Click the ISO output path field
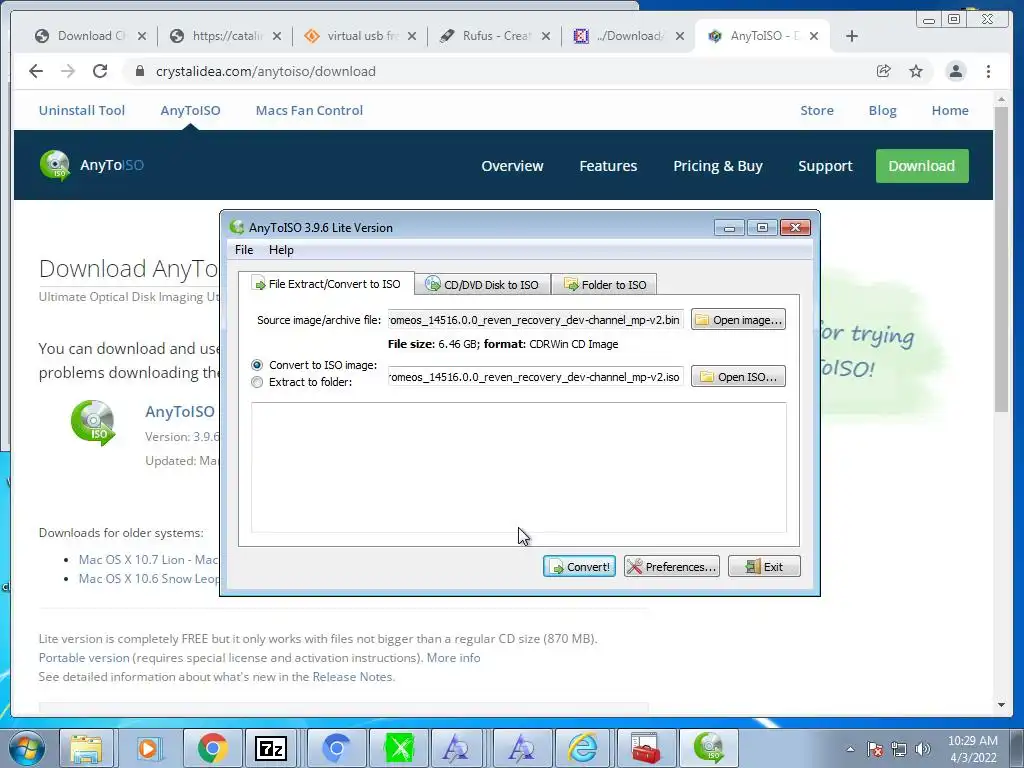 coord(536,377)
